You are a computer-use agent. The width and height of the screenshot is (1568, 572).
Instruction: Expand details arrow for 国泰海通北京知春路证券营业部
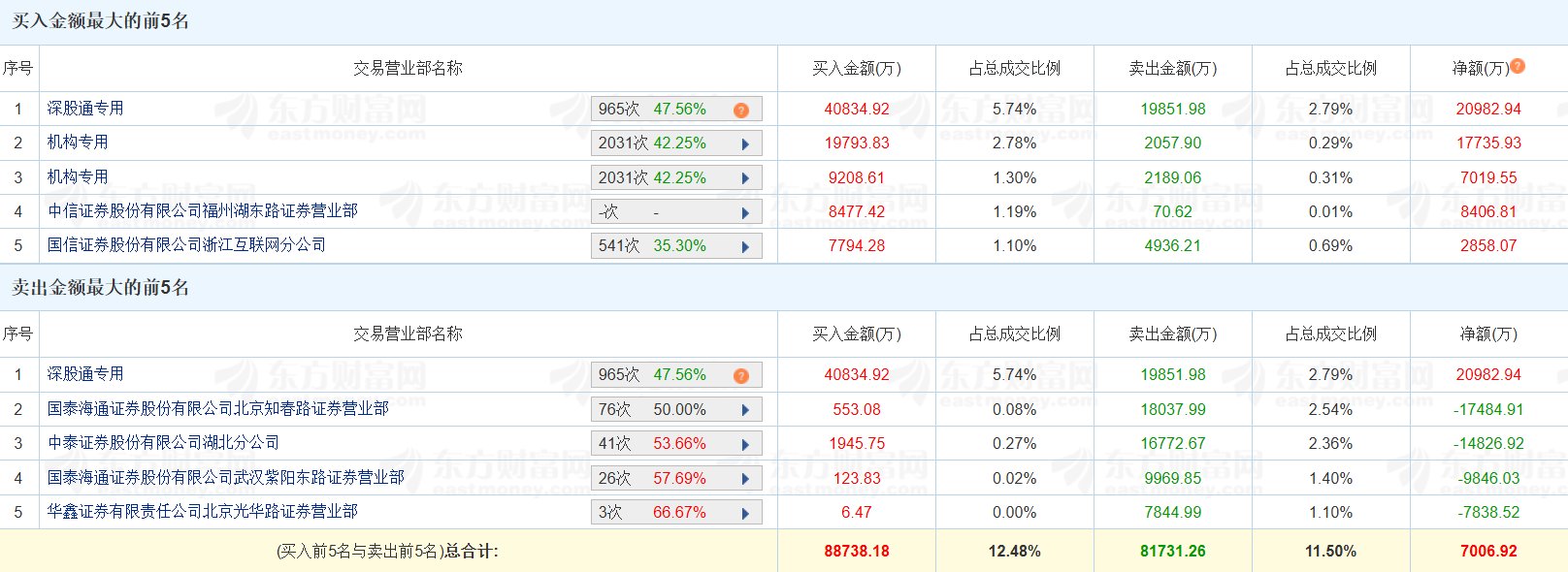[745, 410]
